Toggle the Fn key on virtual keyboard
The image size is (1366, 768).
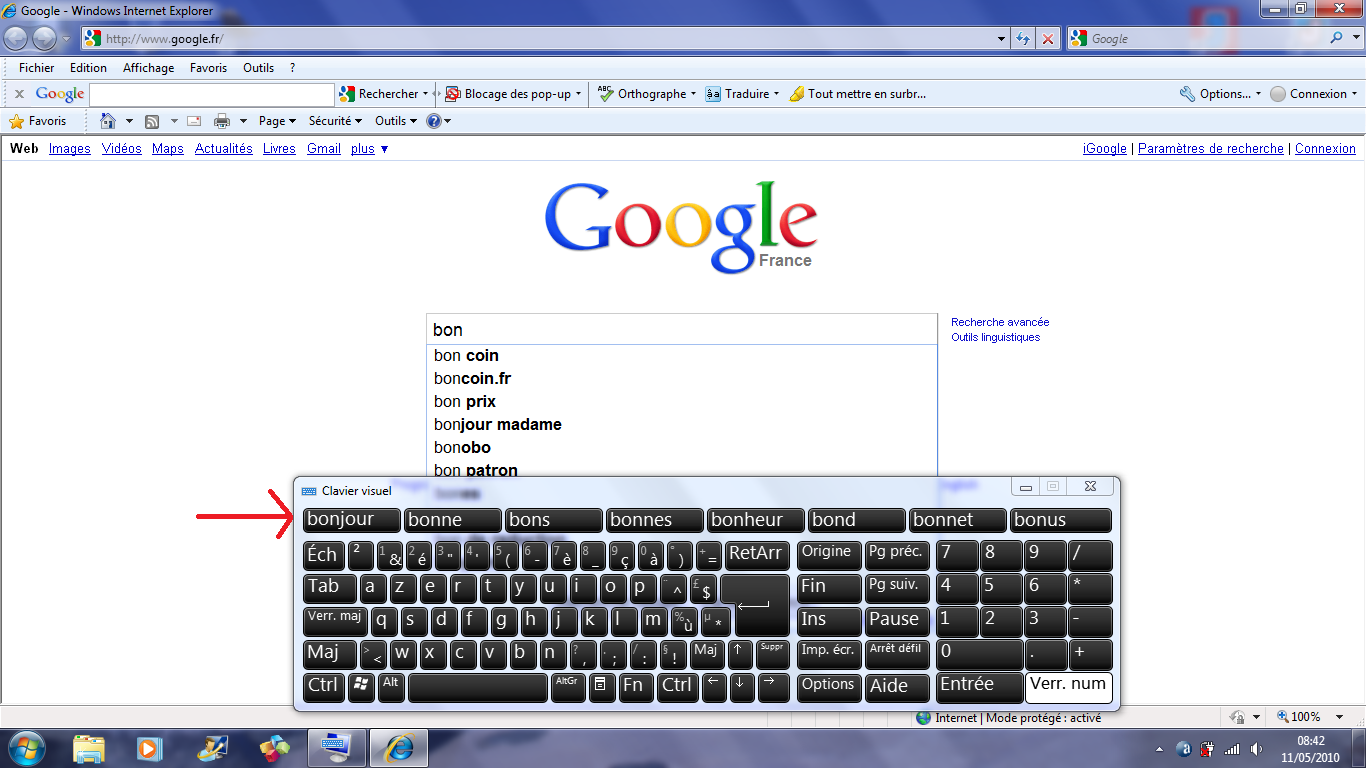[x=634, y=687]
